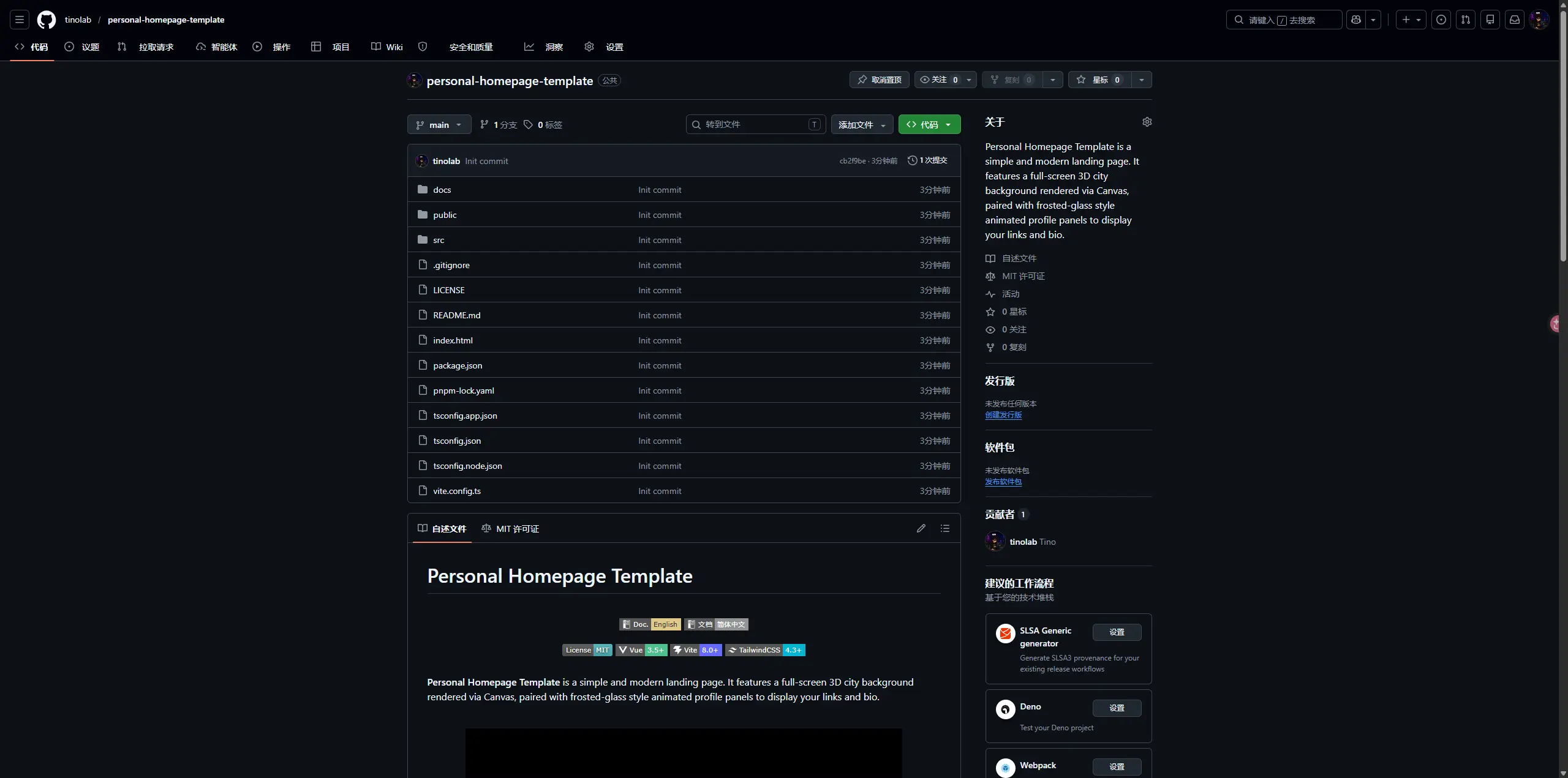Image resolution: width=1568 pixels, height=778 pixels.
Task: Open the Vue 3.5+ badge
Action: tap(641, 650)
